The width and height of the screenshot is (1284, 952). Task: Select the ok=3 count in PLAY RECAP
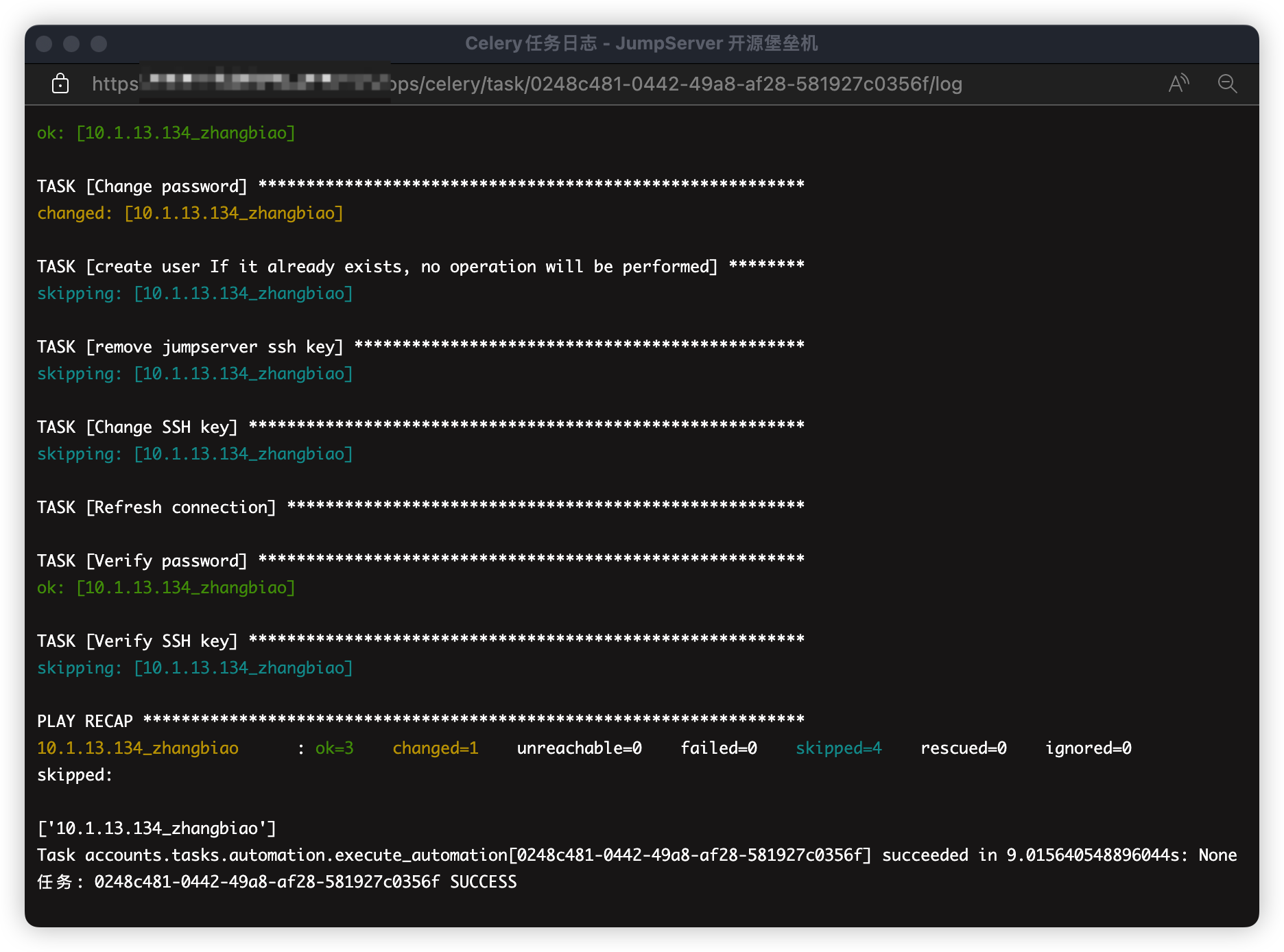pos(334,748)
